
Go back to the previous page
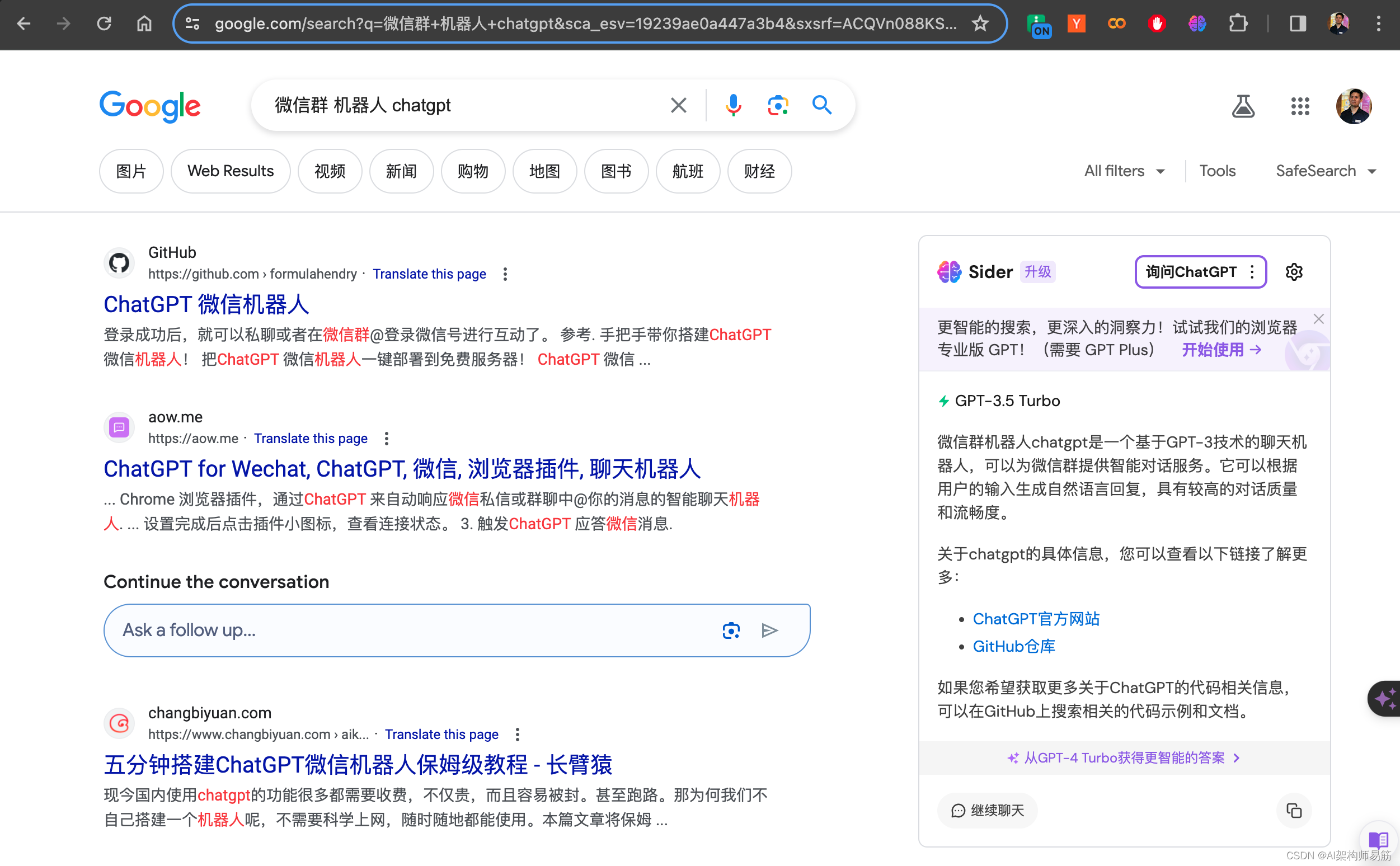pos(24,23)
